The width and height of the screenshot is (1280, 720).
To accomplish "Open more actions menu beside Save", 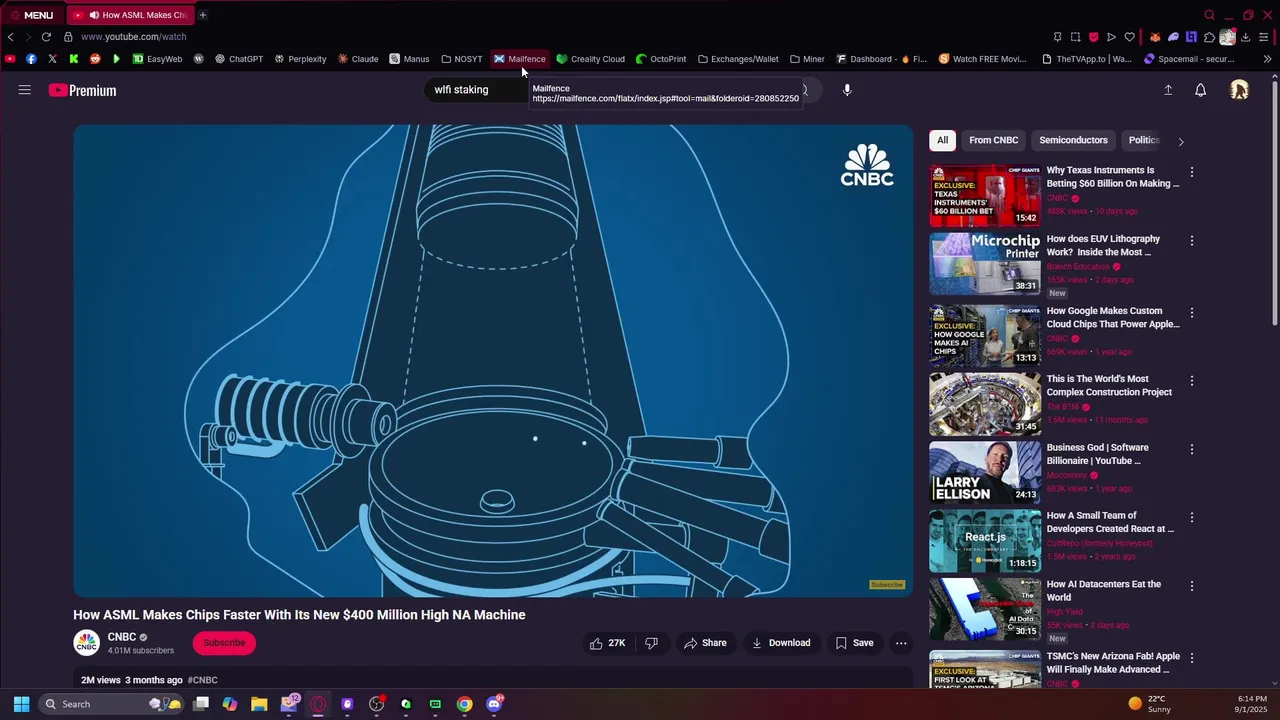I will click(901, 643).
